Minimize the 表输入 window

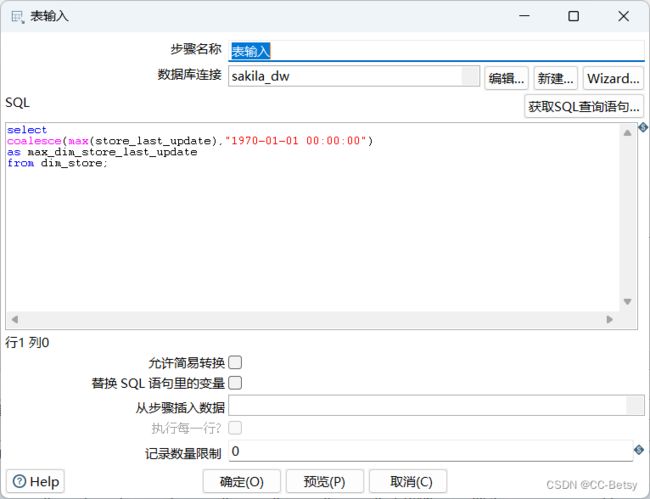click(x=524, y=16)
